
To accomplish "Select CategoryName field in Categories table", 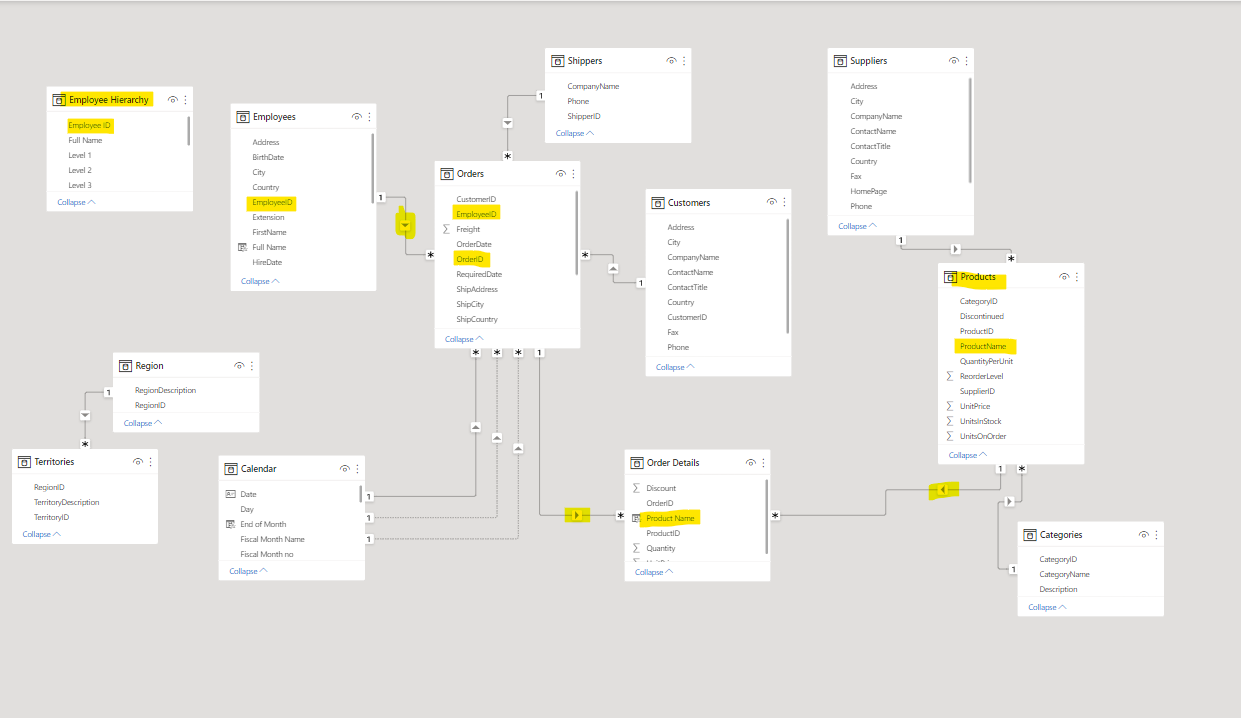I will pyautogui.click(x=1064, y=574).
